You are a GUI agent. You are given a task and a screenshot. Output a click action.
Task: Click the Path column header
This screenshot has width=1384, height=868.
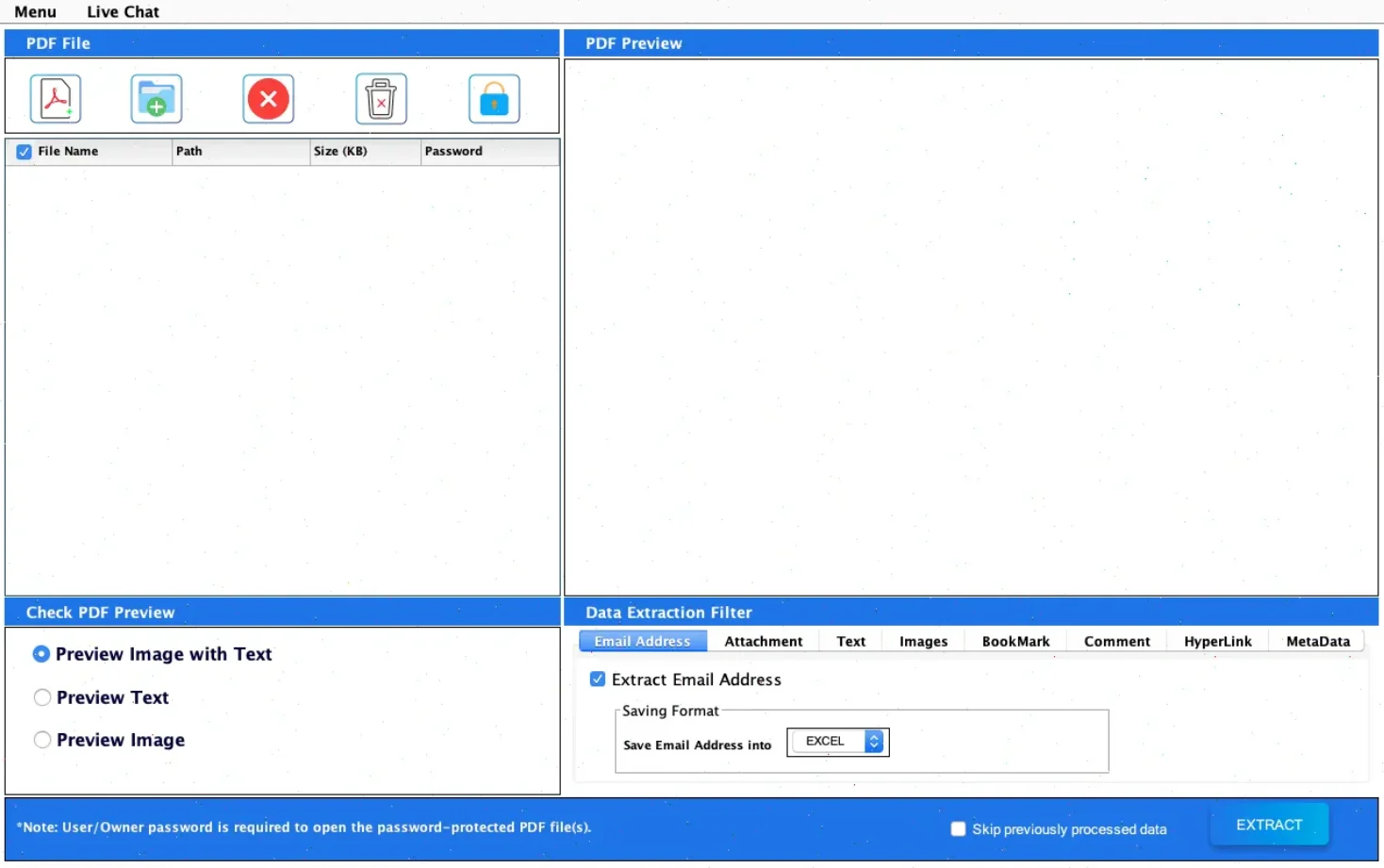point(241,152)
